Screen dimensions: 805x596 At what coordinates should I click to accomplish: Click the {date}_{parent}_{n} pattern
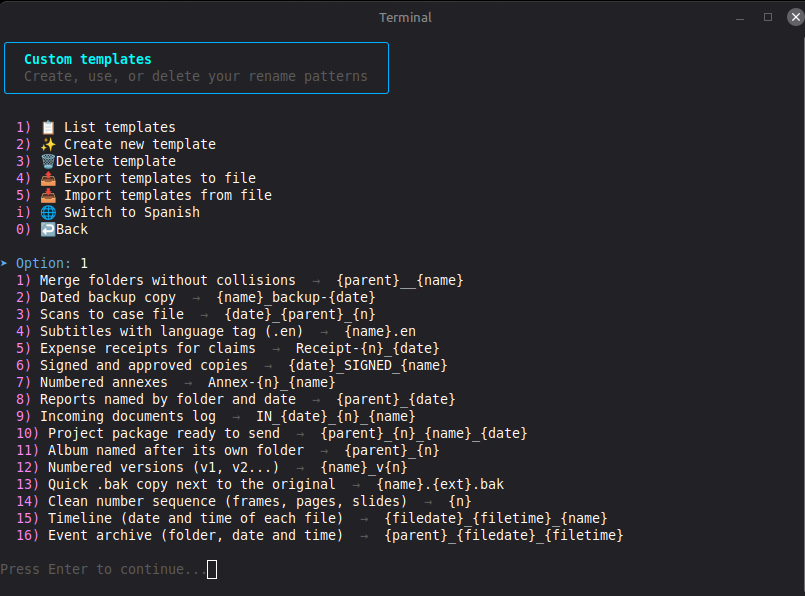pos(300,314)
